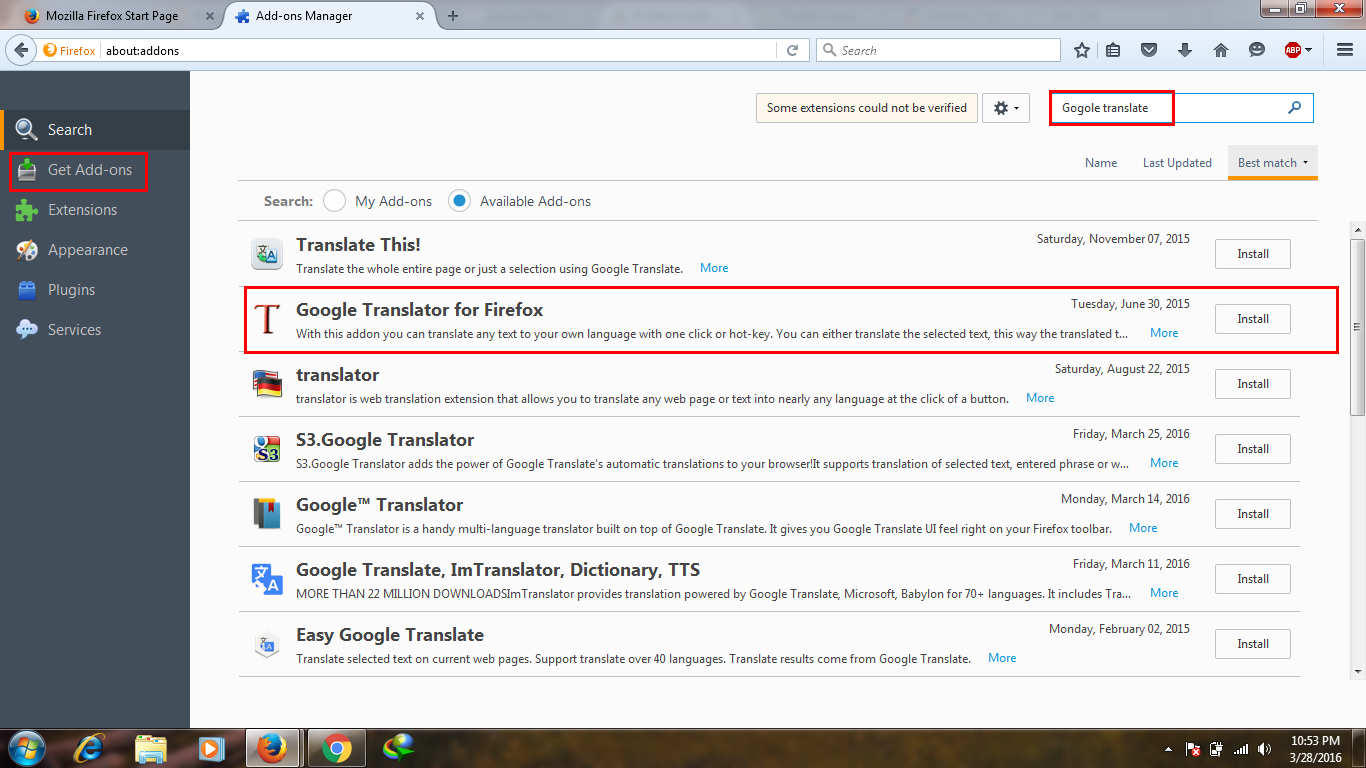The height and width of the screenshot is (768, 1366).
Task: Go to Firefox home page icon
Action: click(1220, 50)
